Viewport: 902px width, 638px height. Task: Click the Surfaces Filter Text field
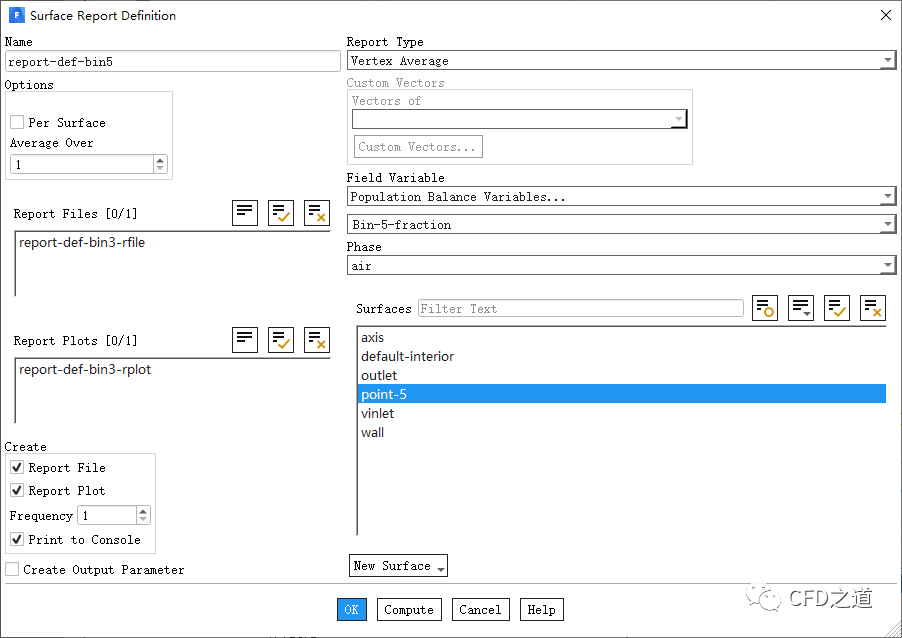tap(580, 309)
